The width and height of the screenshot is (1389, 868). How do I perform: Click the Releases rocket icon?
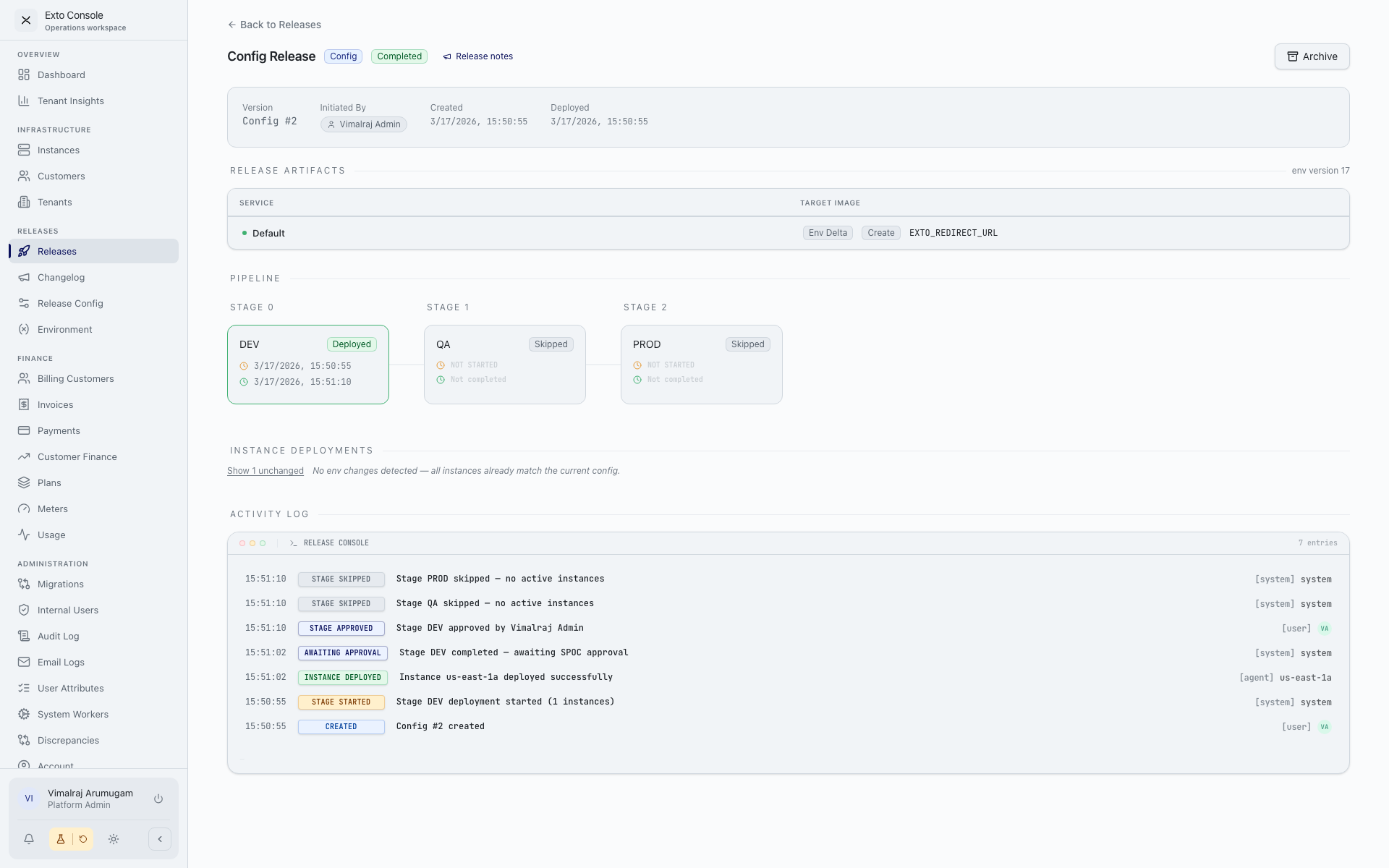(x=24, y=252)
